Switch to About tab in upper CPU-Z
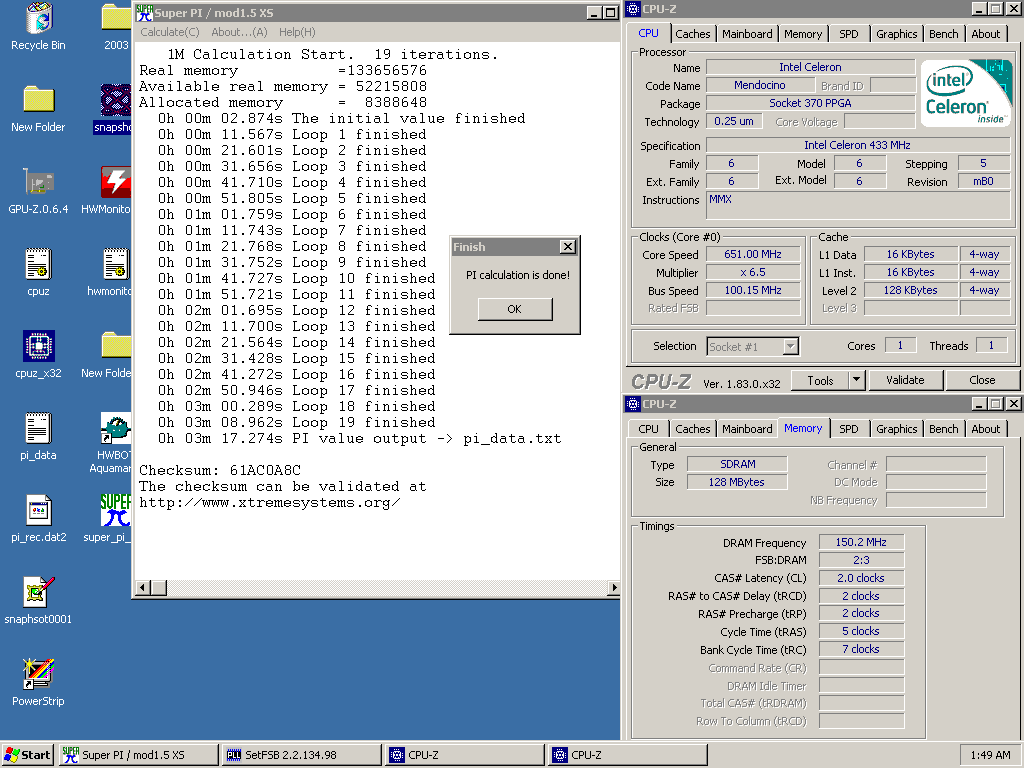 (985, 34)
